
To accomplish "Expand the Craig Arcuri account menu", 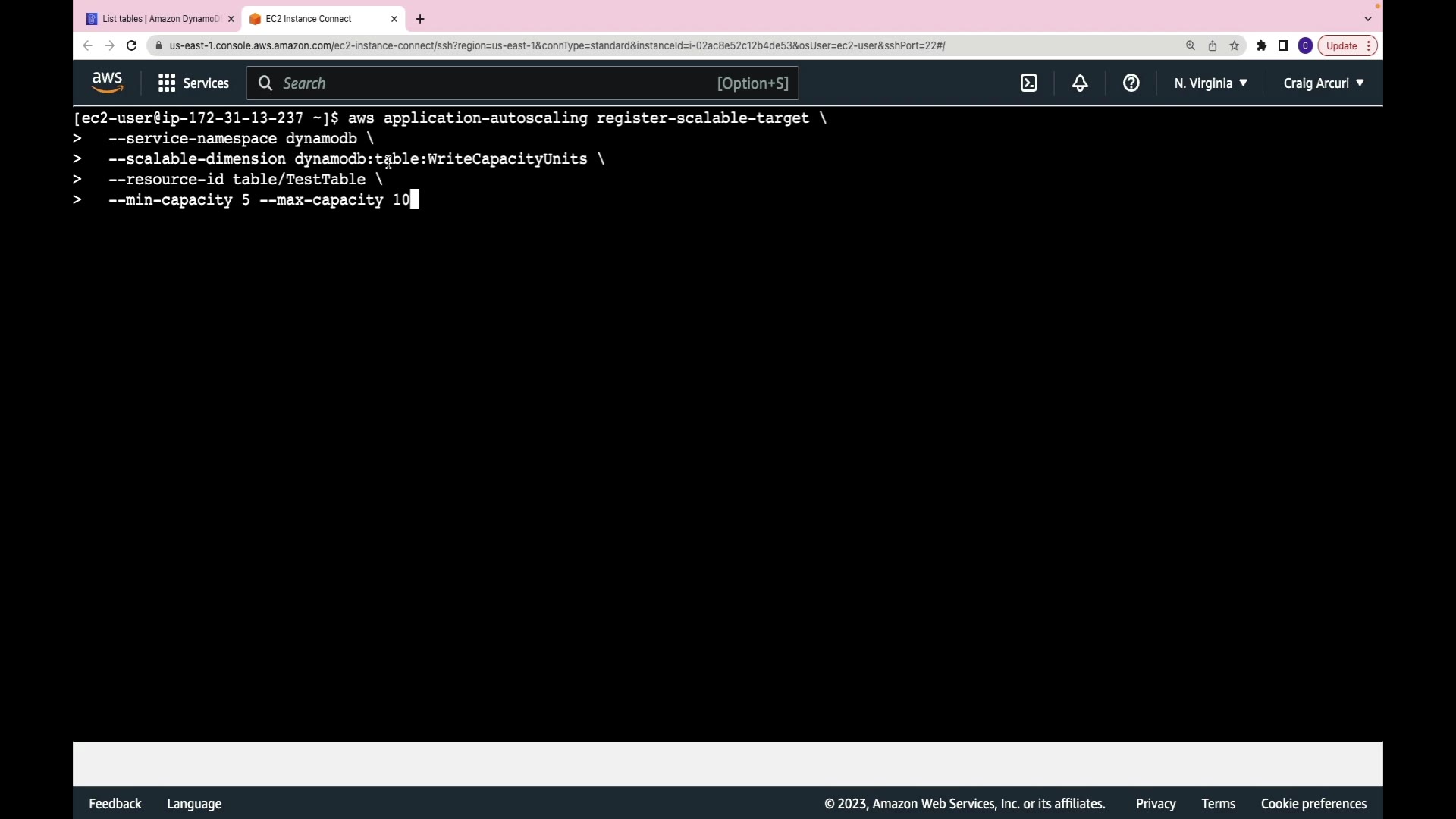I will (1323, 83).
